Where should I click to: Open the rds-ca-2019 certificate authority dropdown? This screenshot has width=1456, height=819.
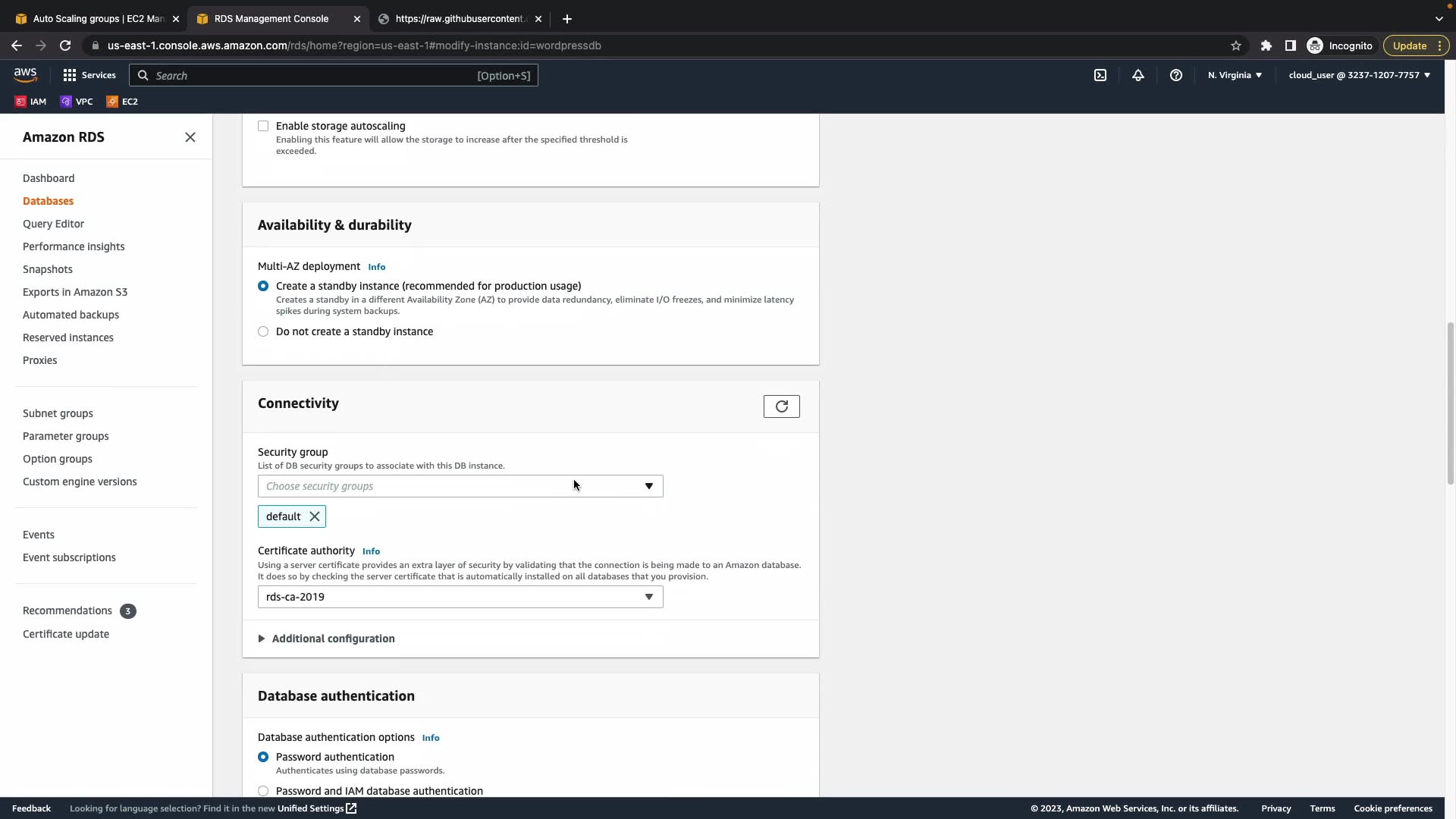coord(460,597)
